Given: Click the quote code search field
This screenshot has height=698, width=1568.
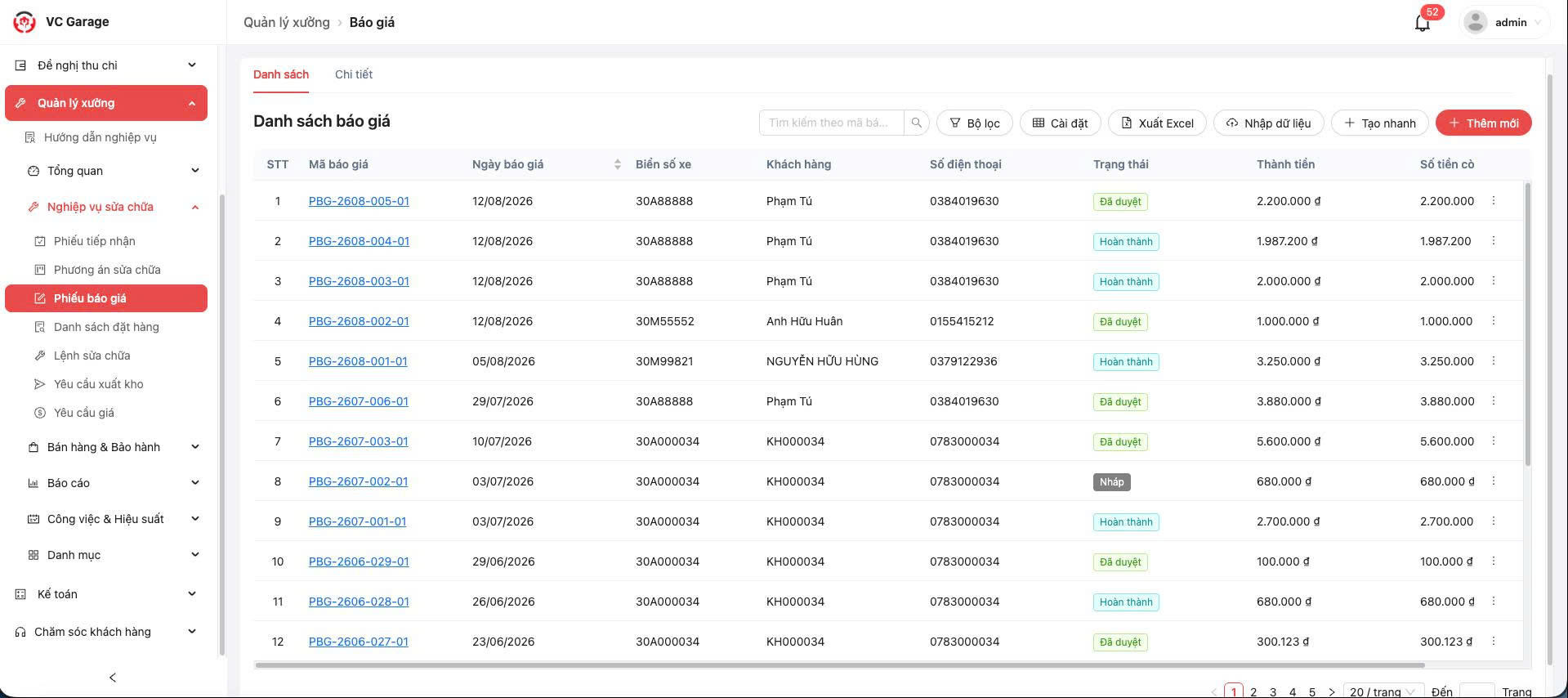Looking at the screenshot, I should coord(832,123).
